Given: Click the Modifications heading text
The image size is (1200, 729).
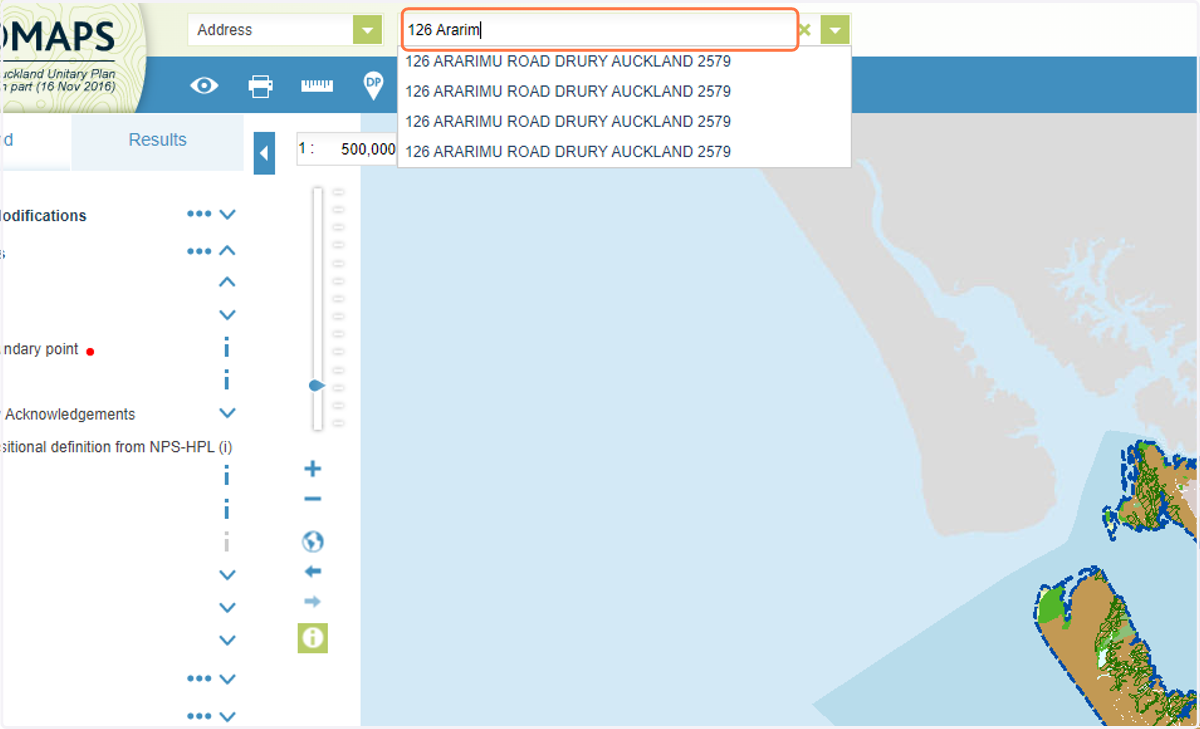Looking at the screenshot, I should point(42,215).
